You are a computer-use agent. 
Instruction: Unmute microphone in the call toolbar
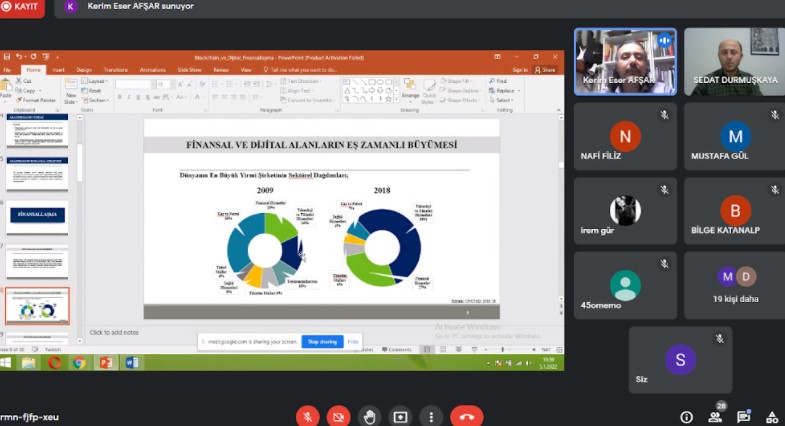pos(309,416)
